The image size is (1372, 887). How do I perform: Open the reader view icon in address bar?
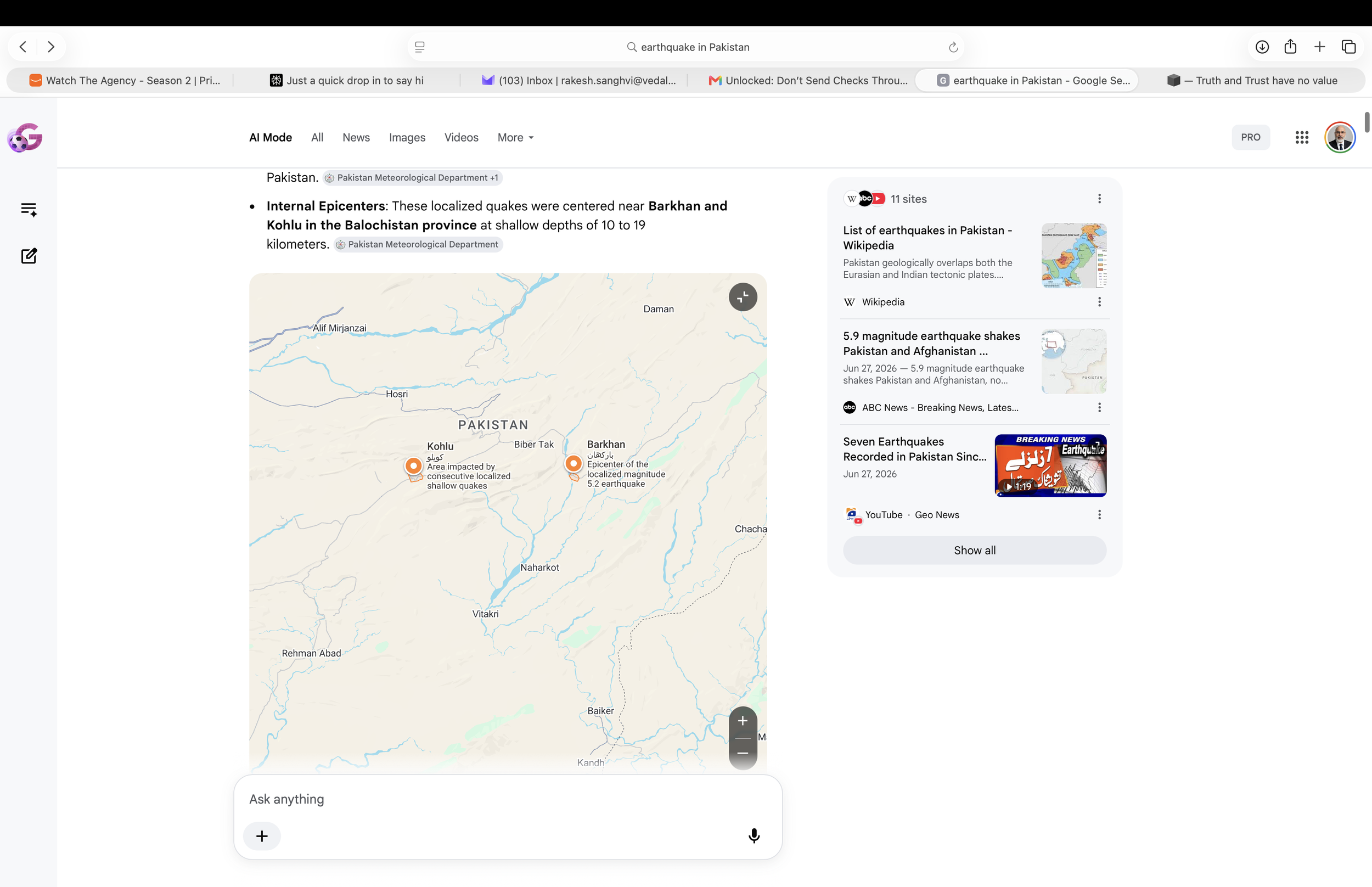(x=420, y=47)
